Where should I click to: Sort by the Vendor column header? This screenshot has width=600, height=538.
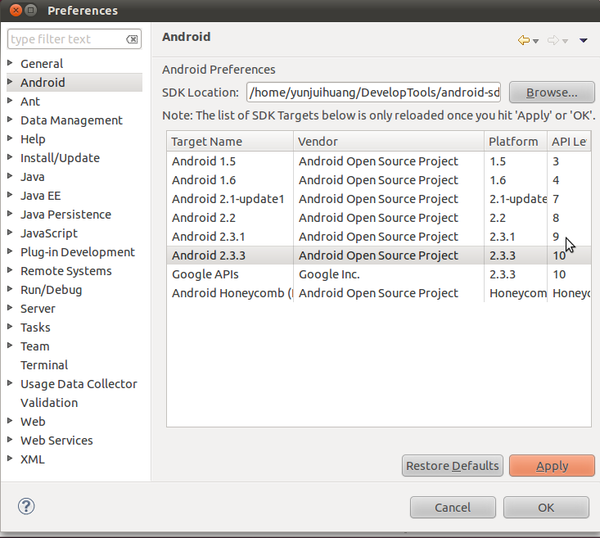click(389, 142)
